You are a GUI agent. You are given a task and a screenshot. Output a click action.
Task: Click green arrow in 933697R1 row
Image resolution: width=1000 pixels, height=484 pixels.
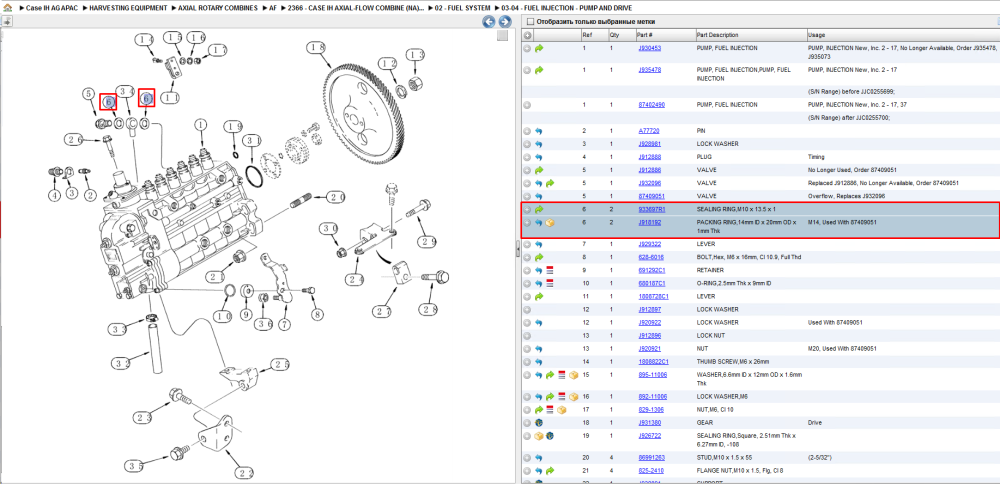539,209
